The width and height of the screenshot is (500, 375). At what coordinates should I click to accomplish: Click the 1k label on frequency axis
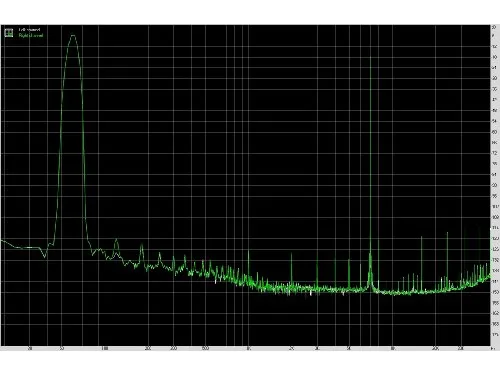pos(249,349)
